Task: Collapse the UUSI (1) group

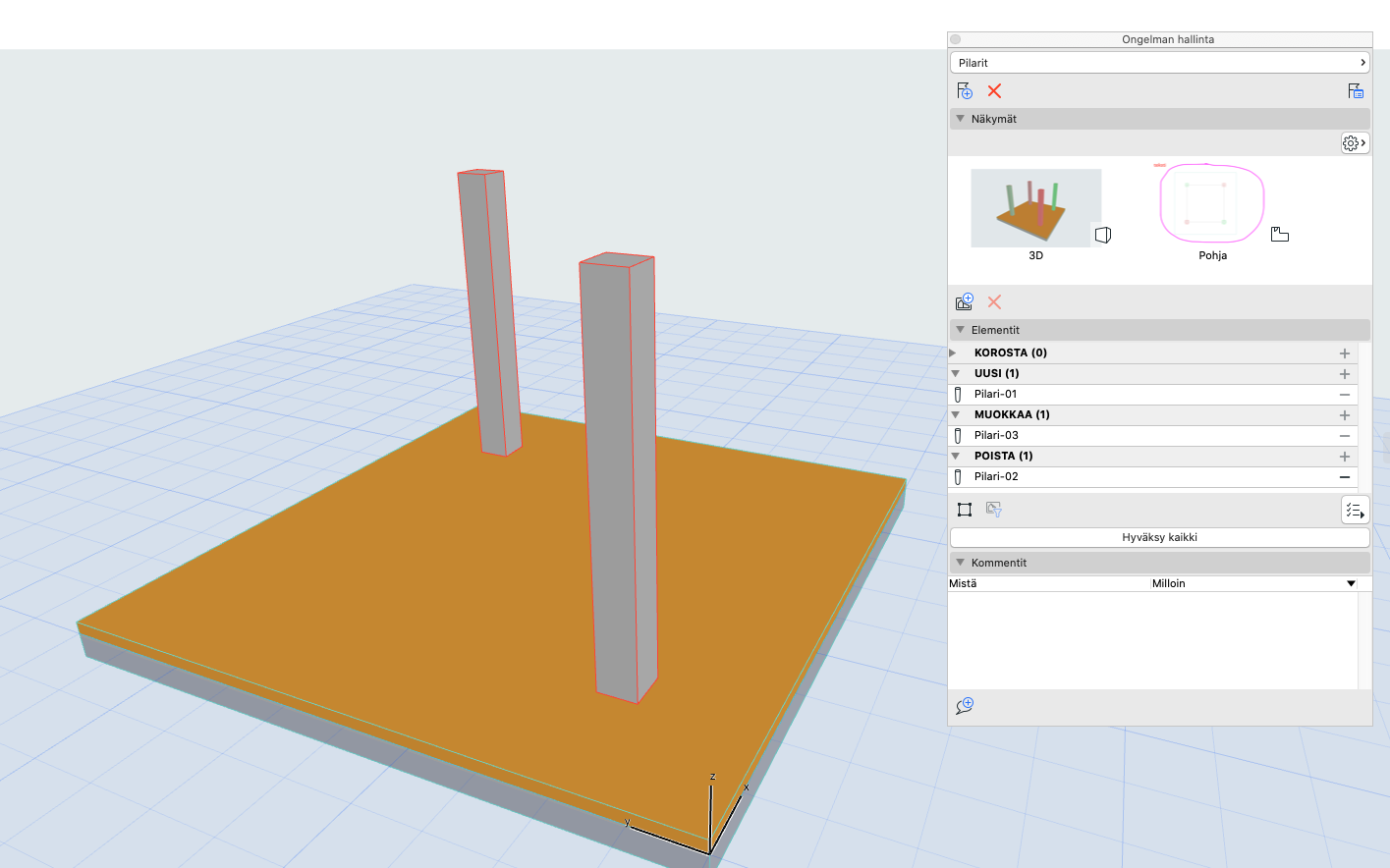Action: tap(955, 373)
